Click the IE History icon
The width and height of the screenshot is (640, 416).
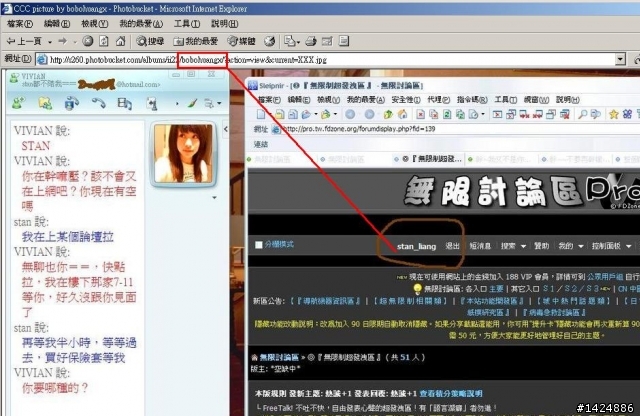pos(269,41)
